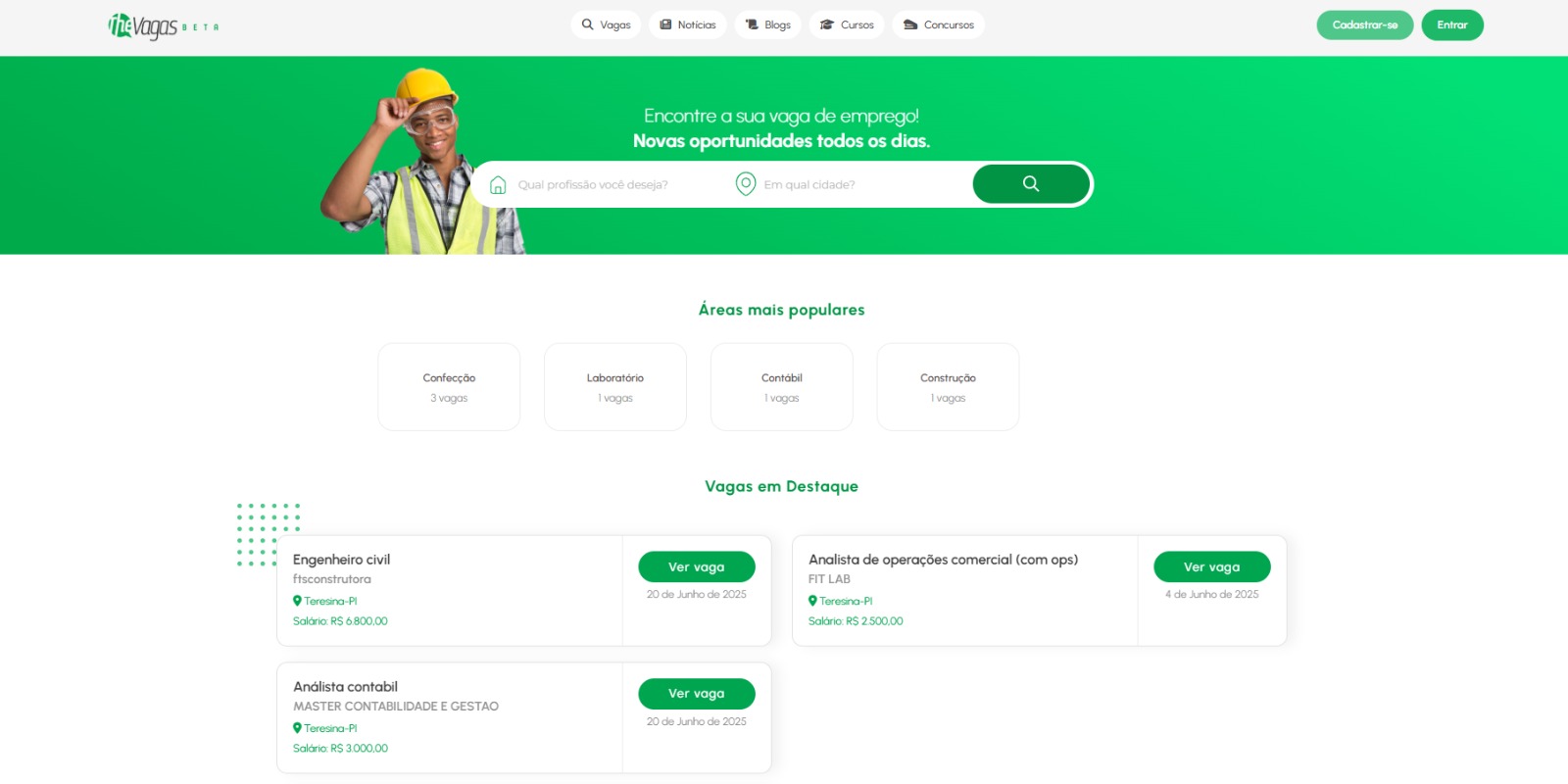
Task: Click the location pin icon in city field
Action: click(746, 184)
